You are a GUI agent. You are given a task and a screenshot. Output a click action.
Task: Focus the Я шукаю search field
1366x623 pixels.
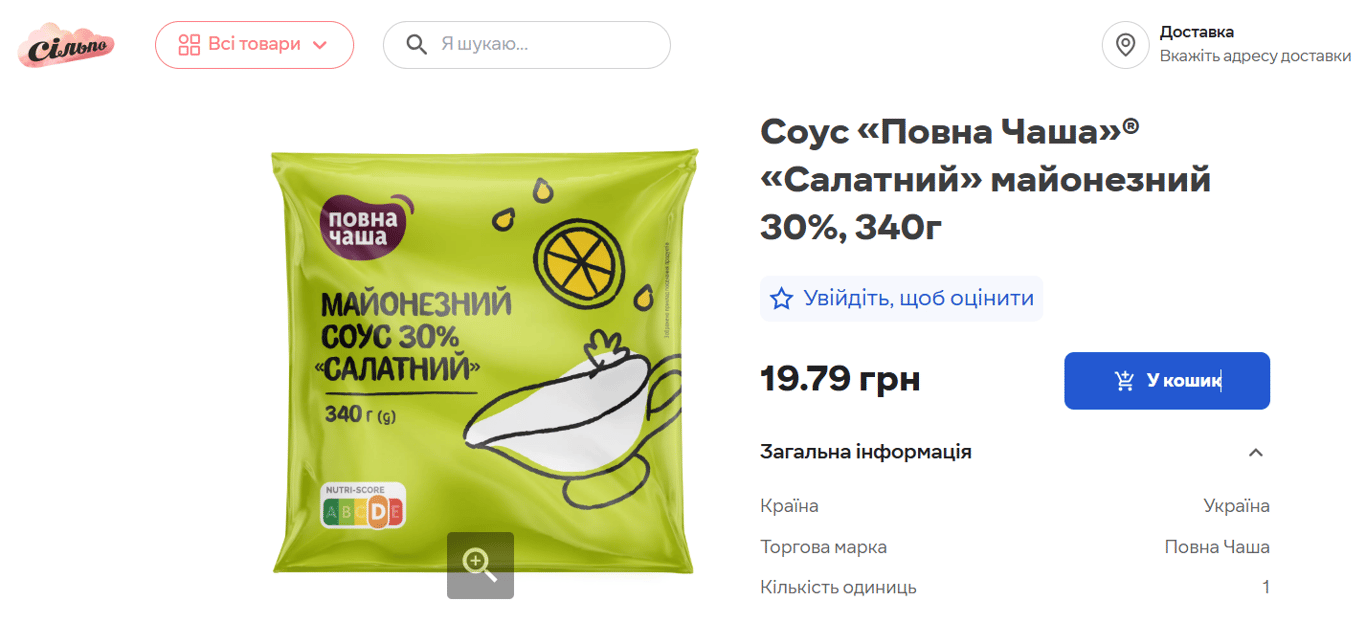[527, 45]
